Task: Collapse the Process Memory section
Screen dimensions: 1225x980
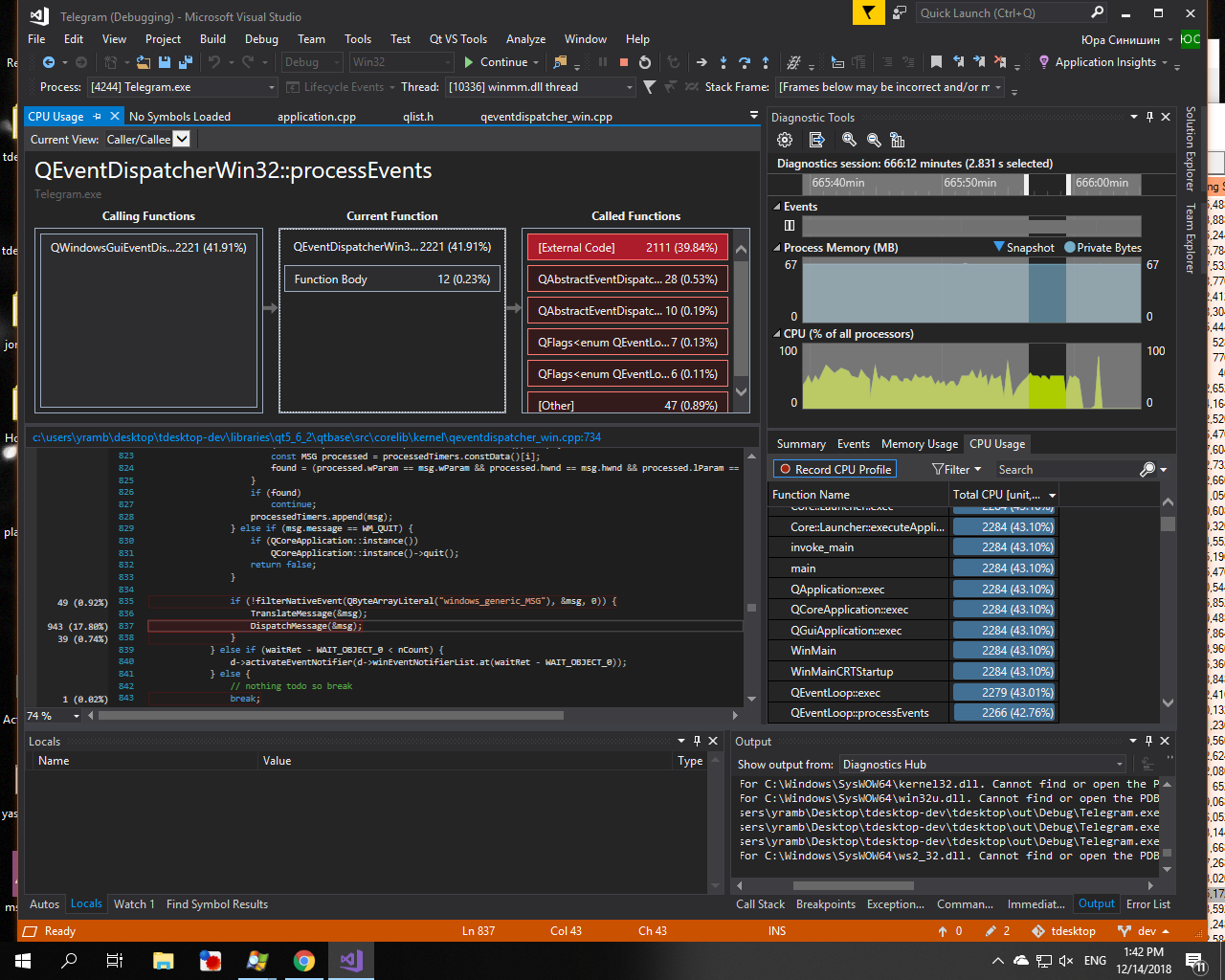Action: pyautogui.click(x=777, y=248)
